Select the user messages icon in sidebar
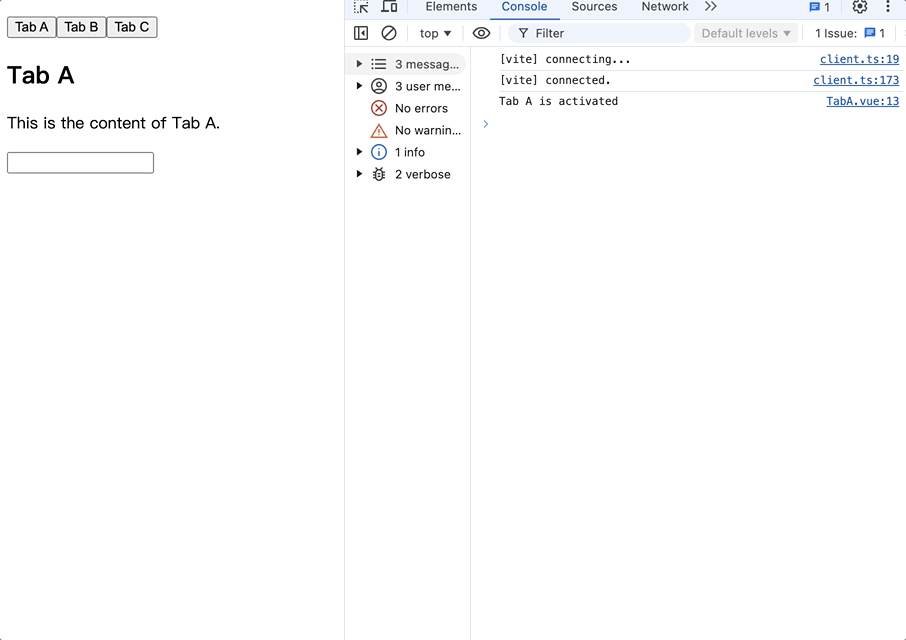Screen dimensions: 906x640 [x=378, y=86]
